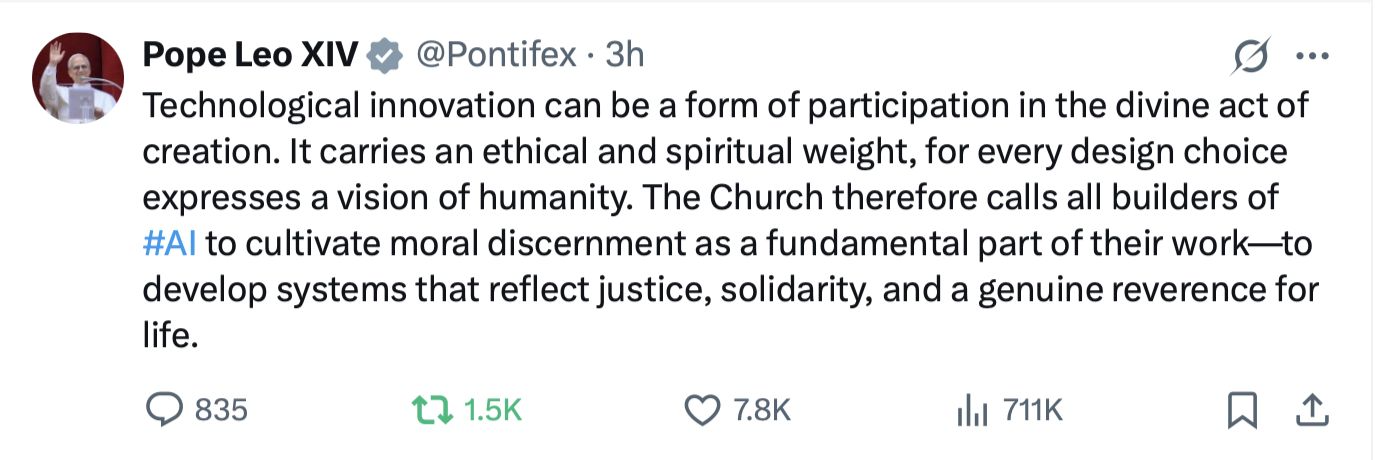Open view analytics bar chart icon

pos(972,409)
